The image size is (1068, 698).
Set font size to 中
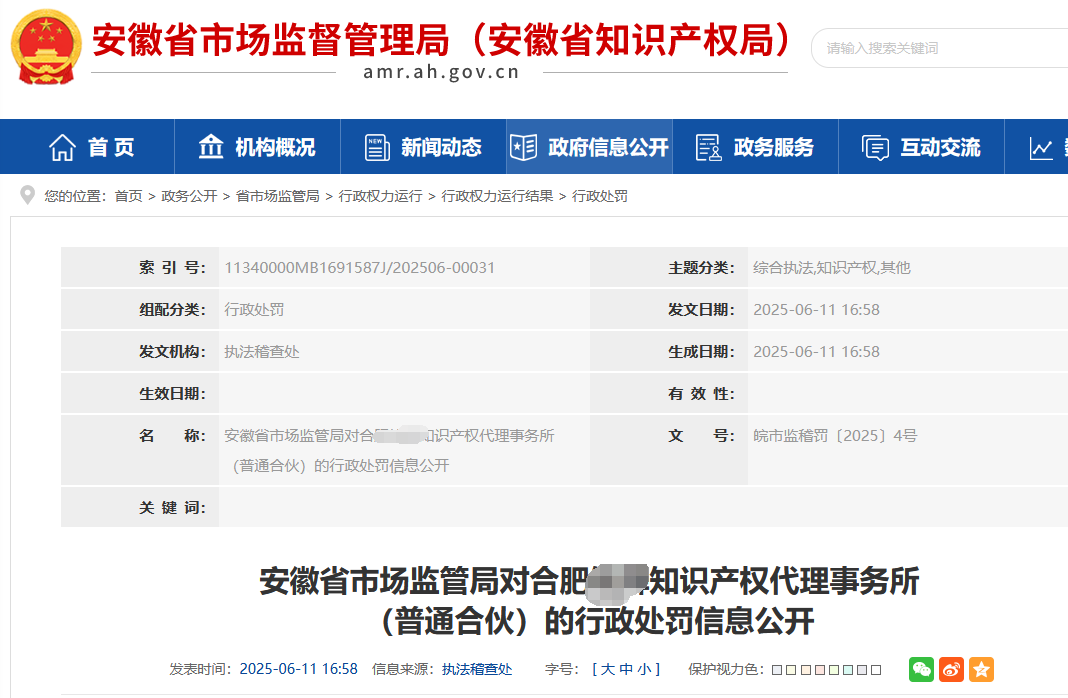coord(626,669)
